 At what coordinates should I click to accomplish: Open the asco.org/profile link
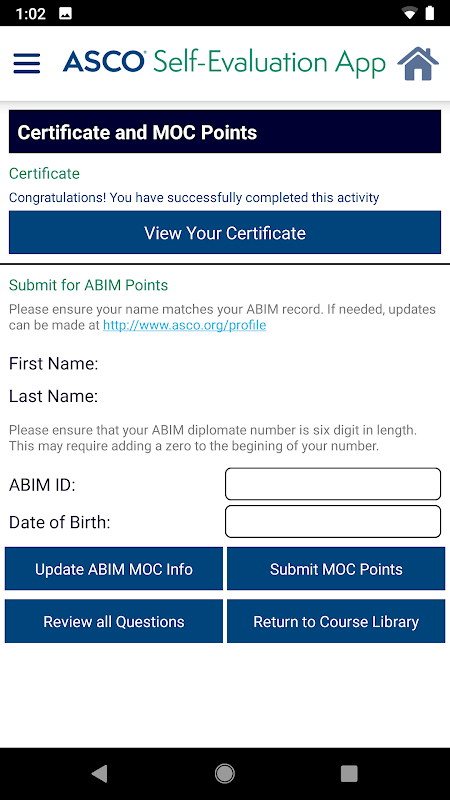point(184,325)
